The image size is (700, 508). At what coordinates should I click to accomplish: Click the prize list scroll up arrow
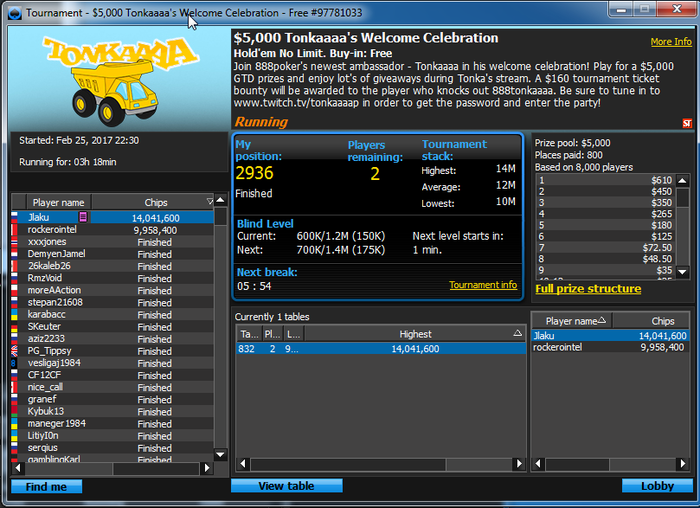pos(683,180)
